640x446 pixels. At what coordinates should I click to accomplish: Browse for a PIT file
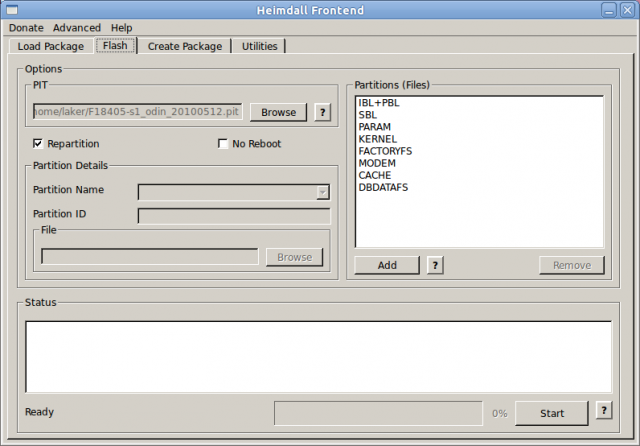(278, 112)
